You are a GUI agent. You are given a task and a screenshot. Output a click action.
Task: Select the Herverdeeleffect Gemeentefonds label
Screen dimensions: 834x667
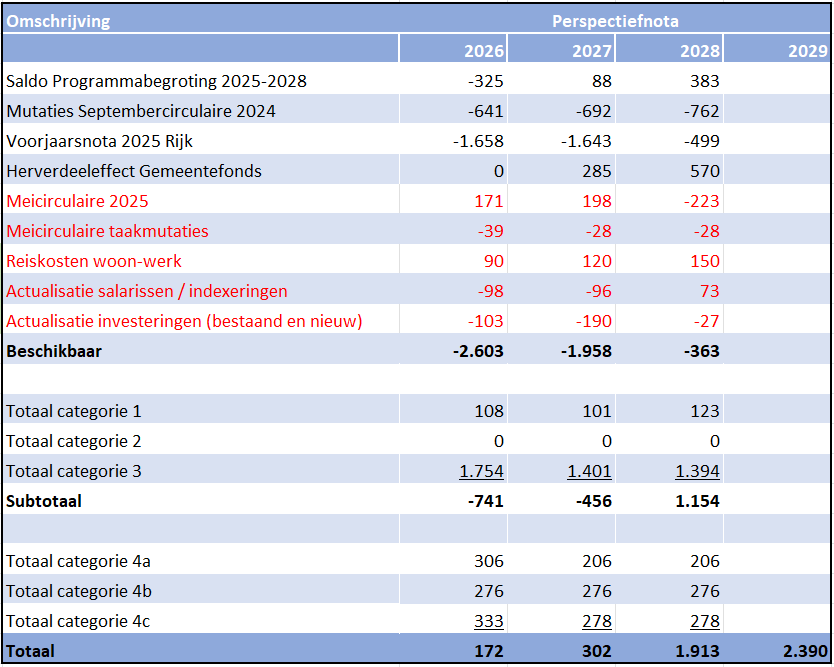point(134,171)
